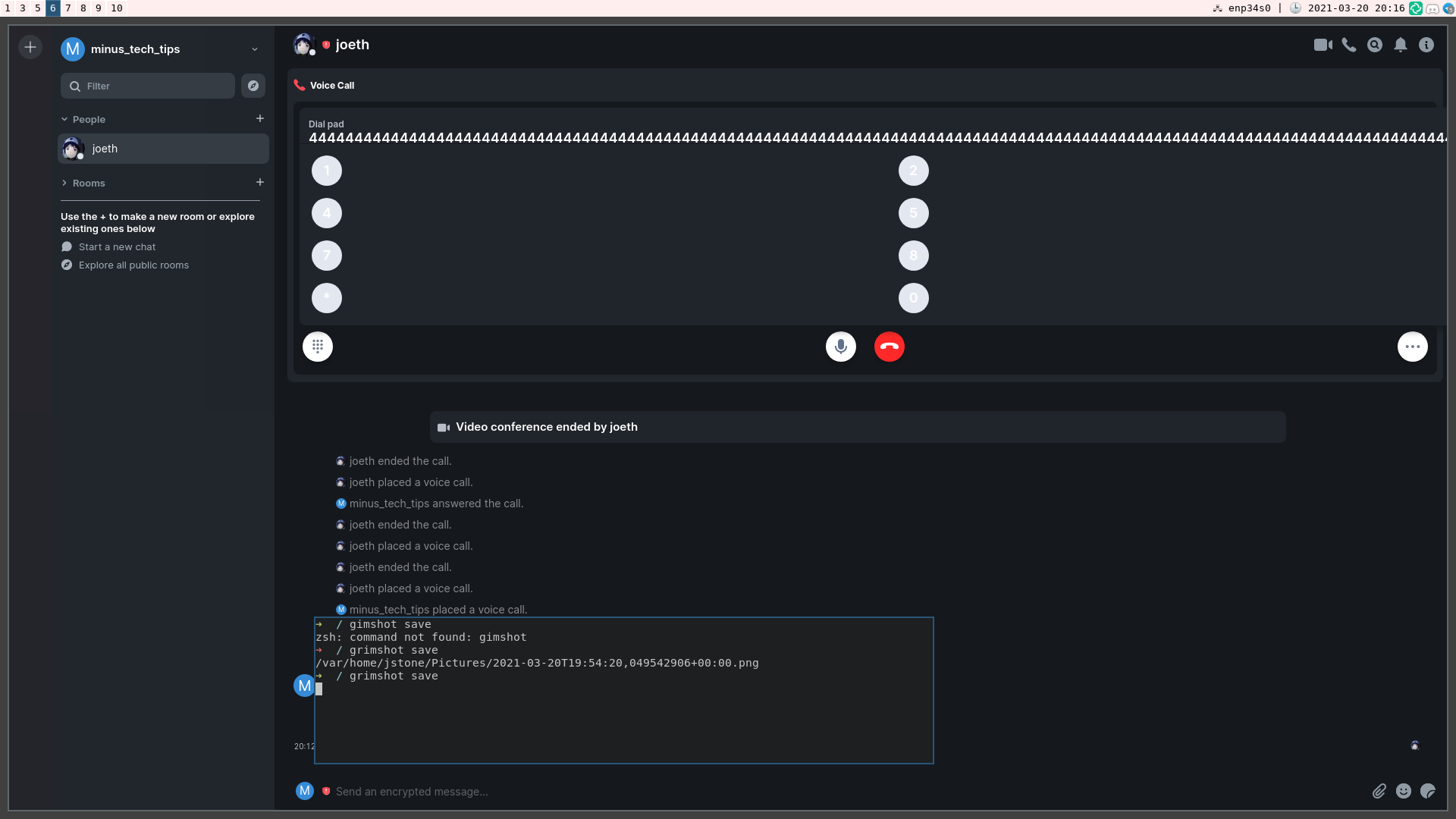Viewport: 1456px width, 819px height.
Task: Mute the microphone in the call
Action: [x=840, y=347]
